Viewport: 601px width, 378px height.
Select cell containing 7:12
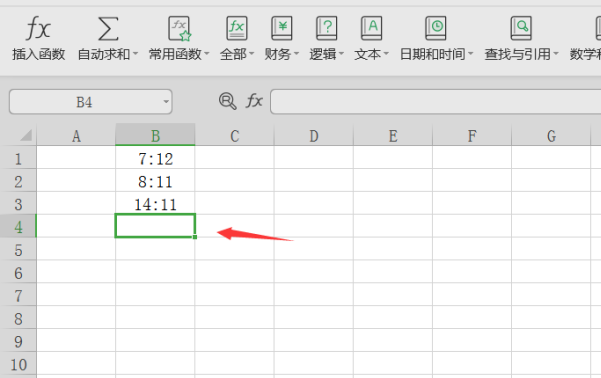tap(155, 158)
